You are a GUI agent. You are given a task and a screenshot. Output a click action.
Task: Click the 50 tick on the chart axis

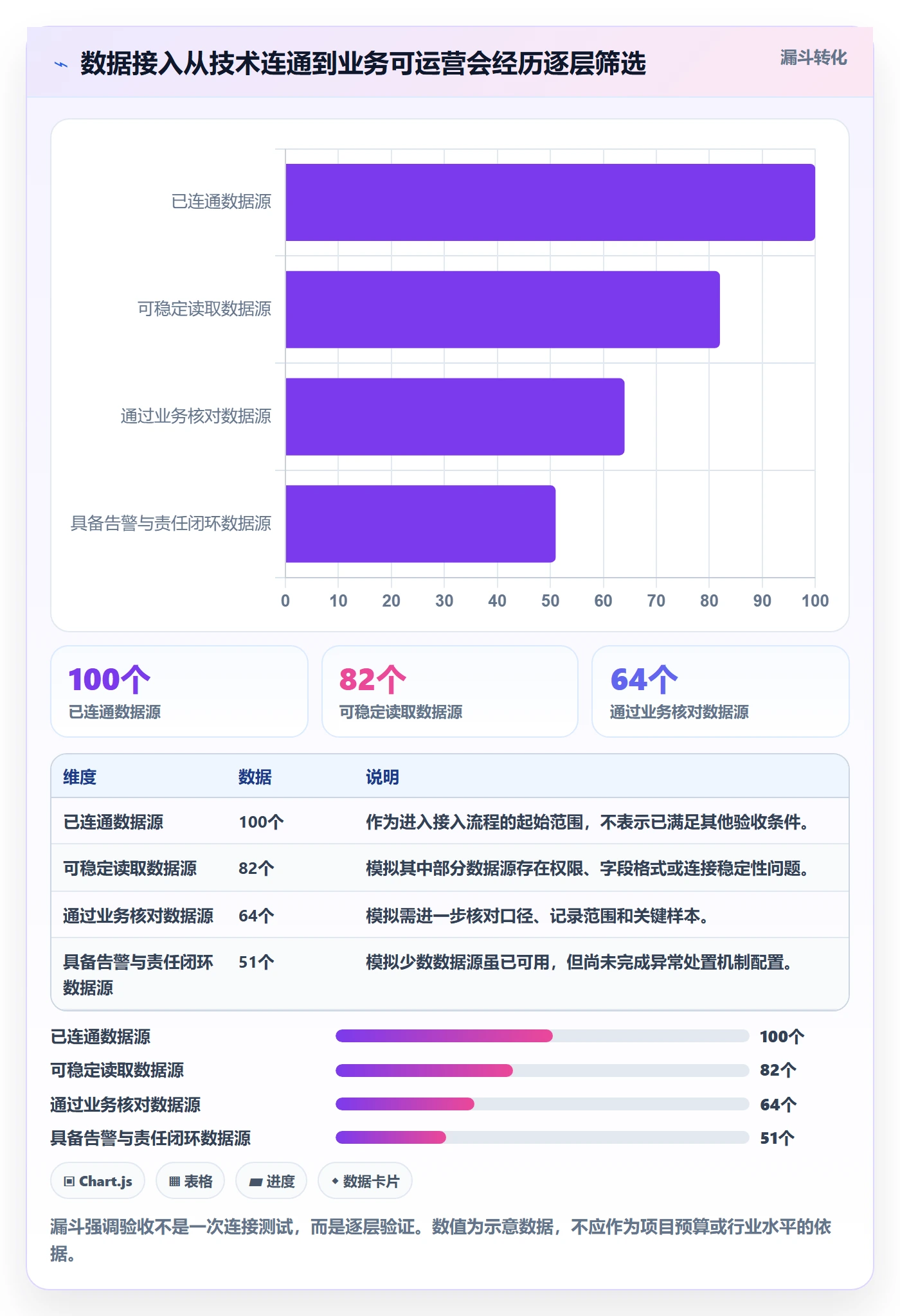[x=550, y=601]
